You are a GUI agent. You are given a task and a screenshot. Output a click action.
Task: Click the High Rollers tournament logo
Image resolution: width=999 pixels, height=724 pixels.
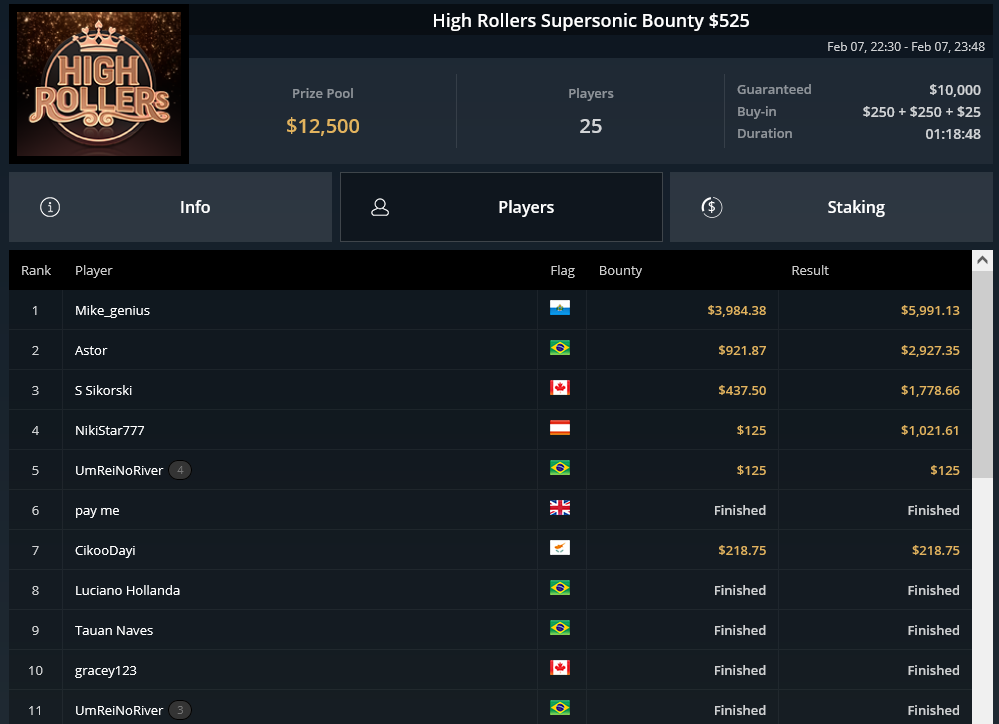click(99, 84)
